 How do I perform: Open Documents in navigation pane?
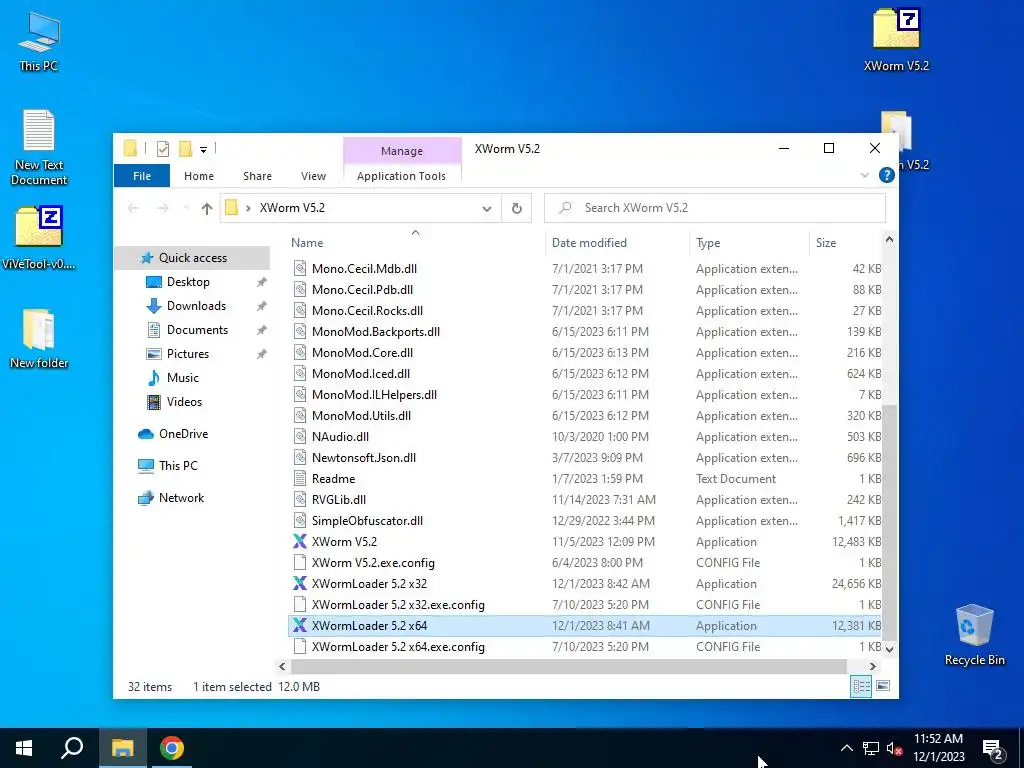click(x=197, y=330)
